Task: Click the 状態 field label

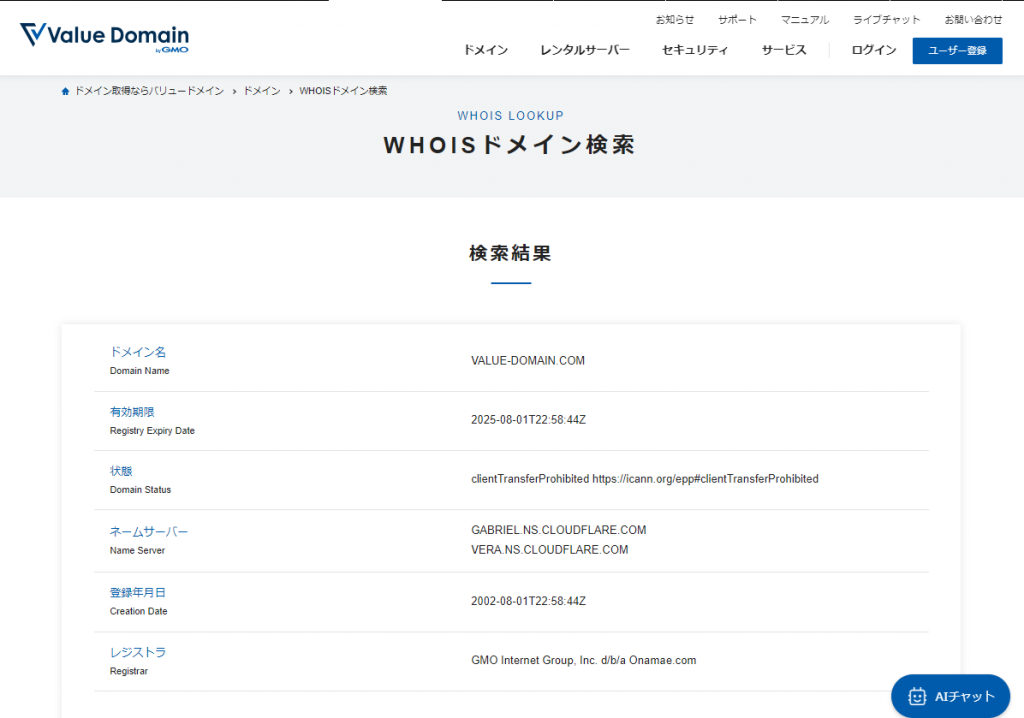Action: 121,471
